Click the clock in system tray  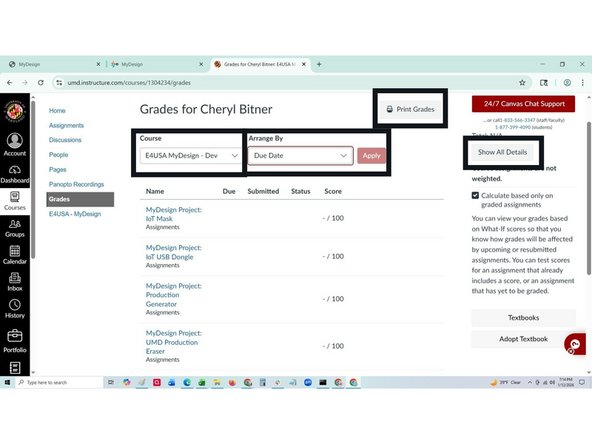pyautogui.click(x=566, y=382)
